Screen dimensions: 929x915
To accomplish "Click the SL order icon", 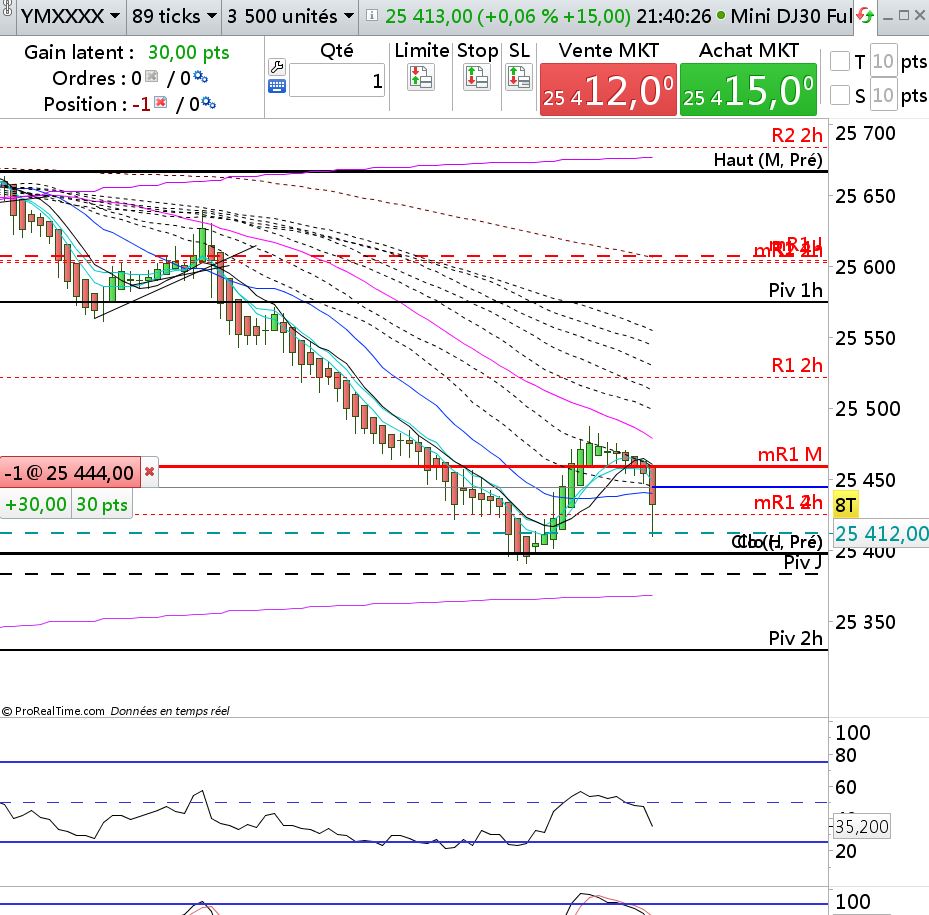I will pos(518,78).
